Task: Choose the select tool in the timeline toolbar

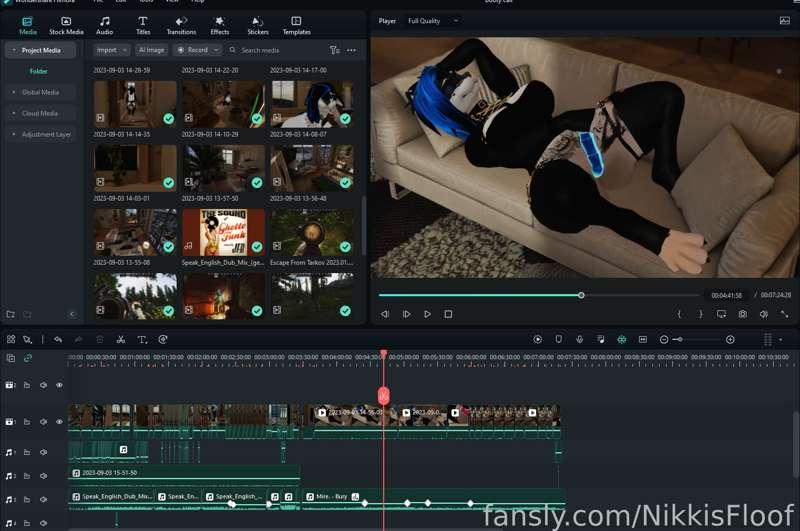Action: pos(27,339)
